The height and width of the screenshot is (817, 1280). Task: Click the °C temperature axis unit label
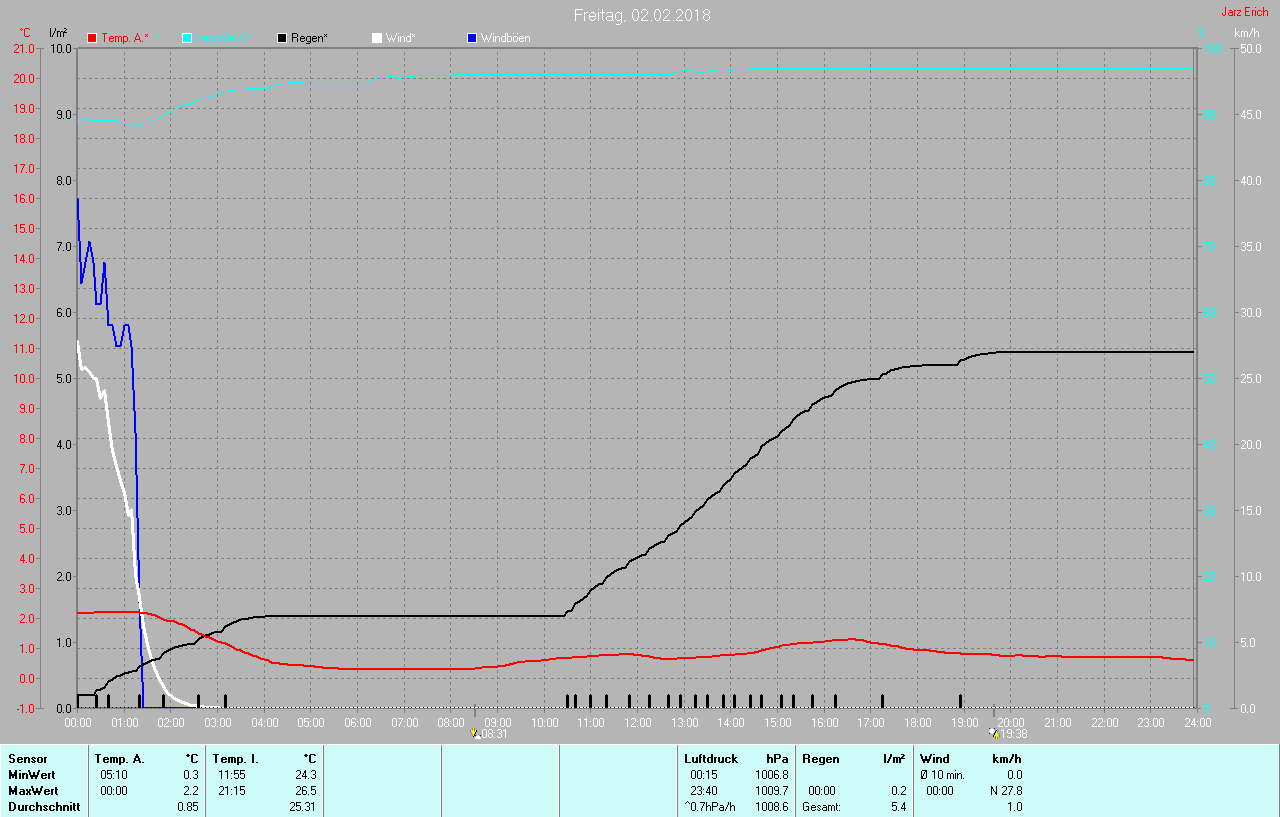point(25,33)
